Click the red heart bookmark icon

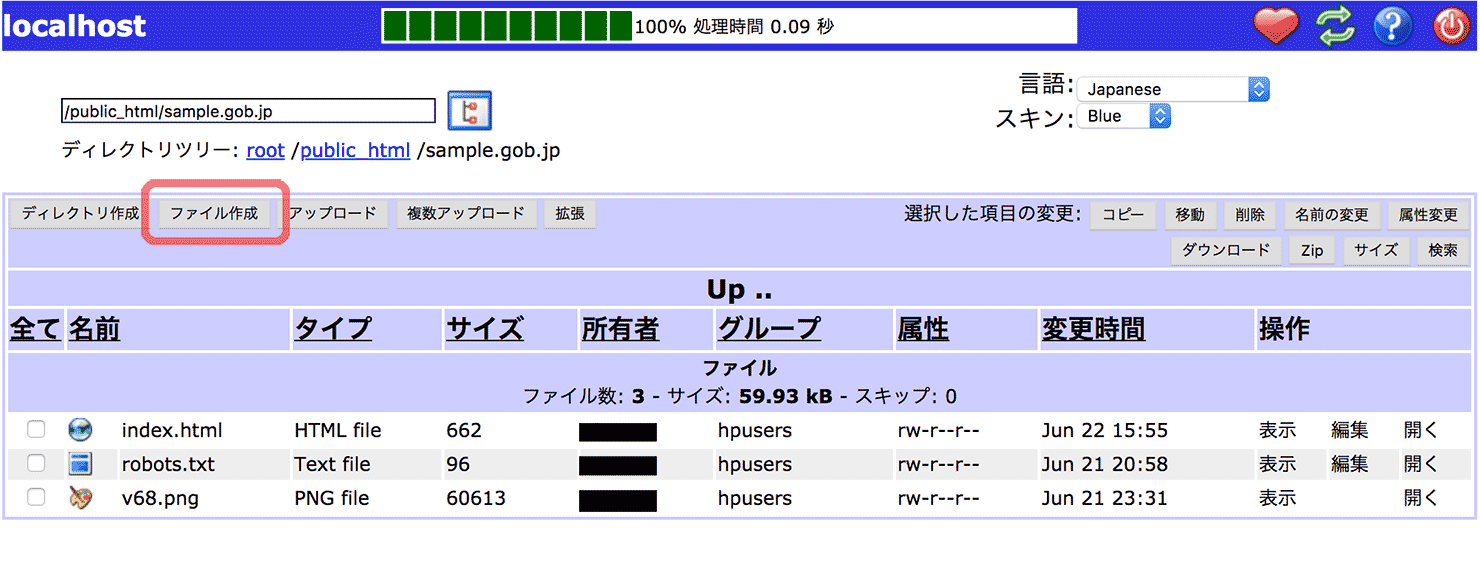click(1276, 25)
